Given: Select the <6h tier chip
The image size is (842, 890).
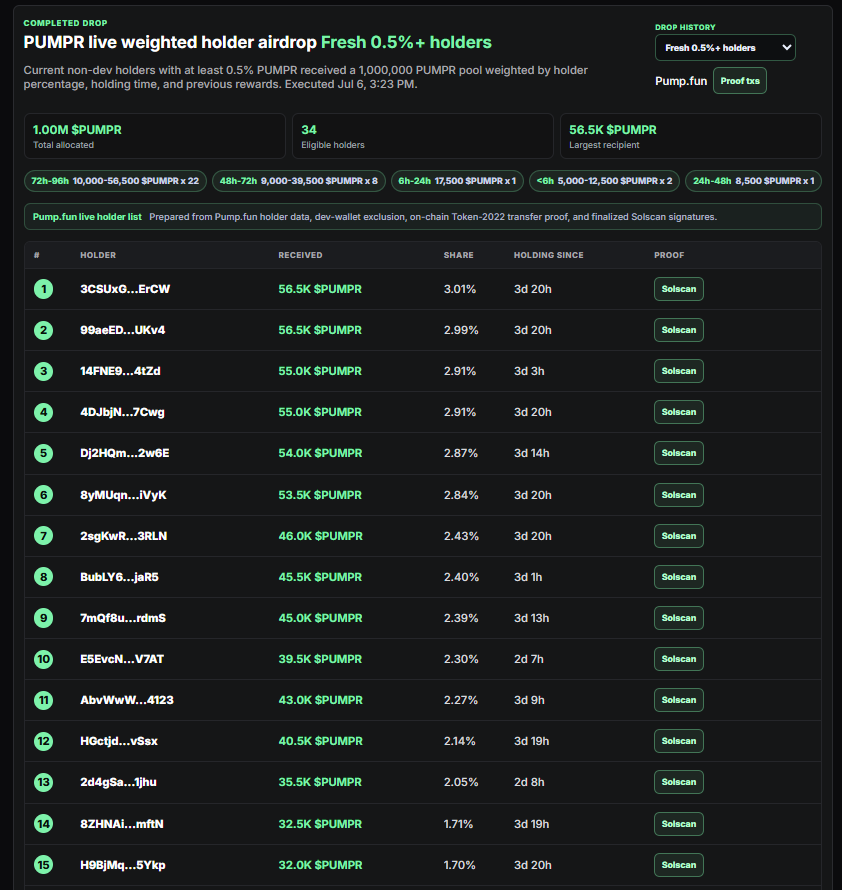Looking at the screenshot, I should click(604, 181).
